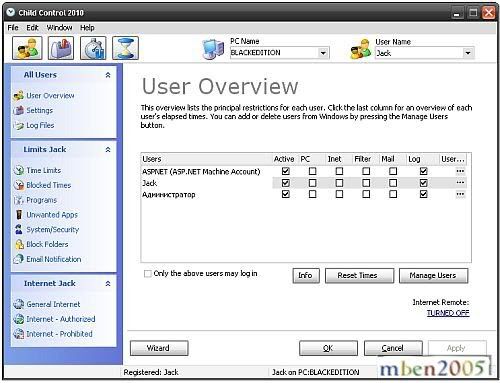Image resolution: width=500 pixels, height=383 pixels.
Task: Click the Active column header
Action: 285,159
